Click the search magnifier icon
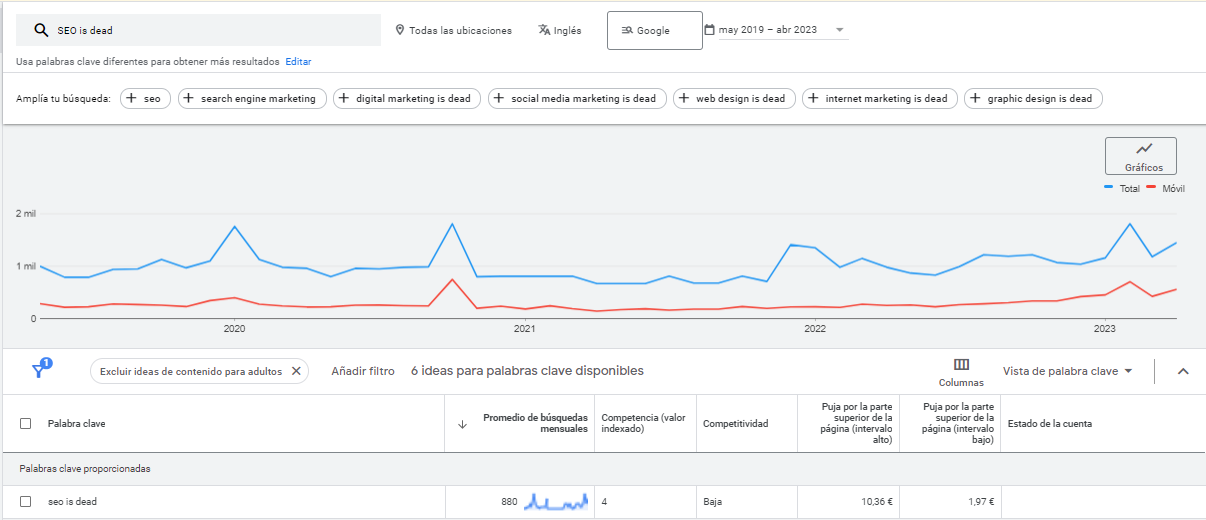 pyautogui.click(x=41, y=30)
